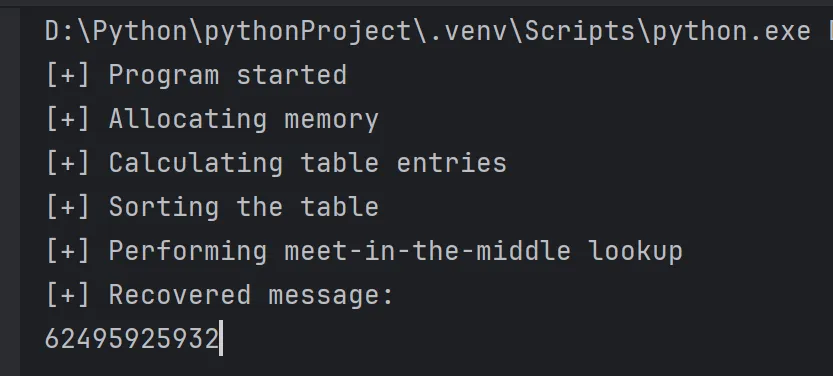Screen dimensions: 833x376
Task: Click the recovered number 62495925932
Action: tap(132, 338)
